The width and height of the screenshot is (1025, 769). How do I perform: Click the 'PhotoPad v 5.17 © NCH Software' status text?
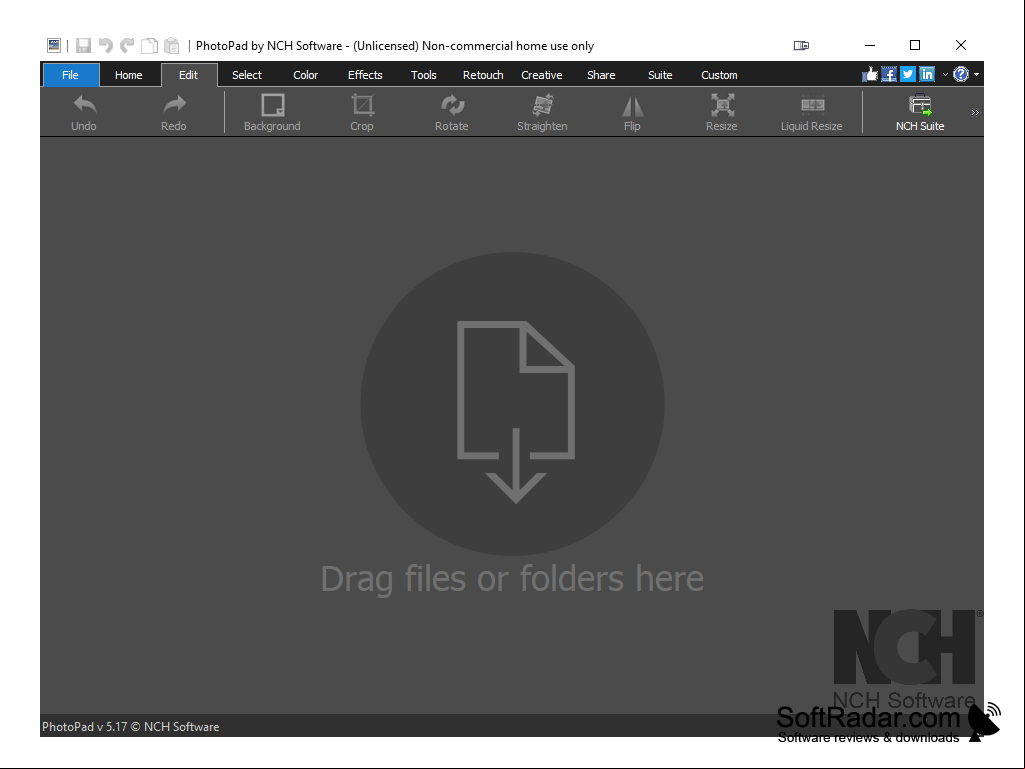[x=131, y=726]
